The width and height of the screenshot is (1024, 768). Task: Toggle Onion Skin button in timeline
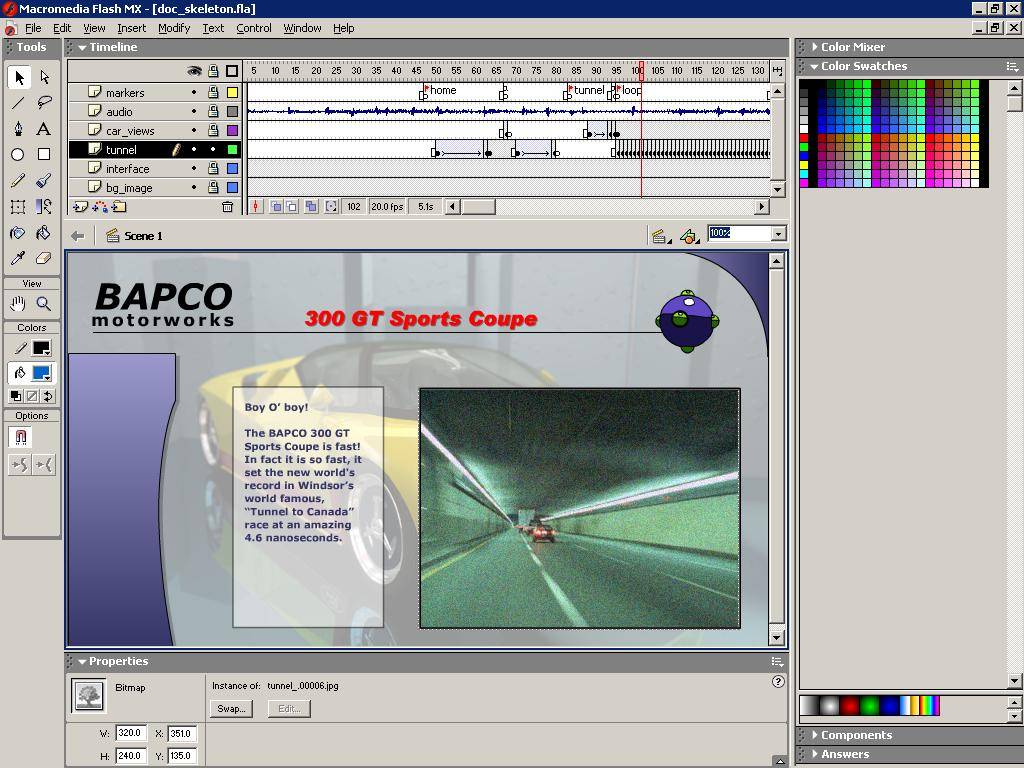tap(276, 206)
